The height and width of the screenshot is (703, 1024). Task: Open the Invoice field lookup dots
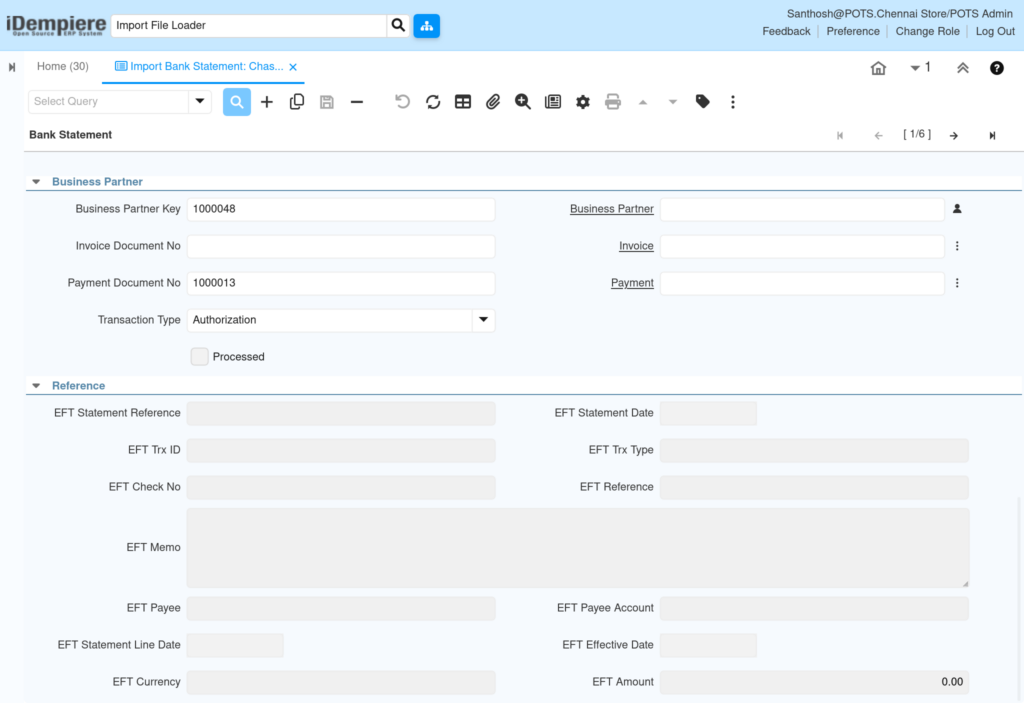click(x=957, y=246)
